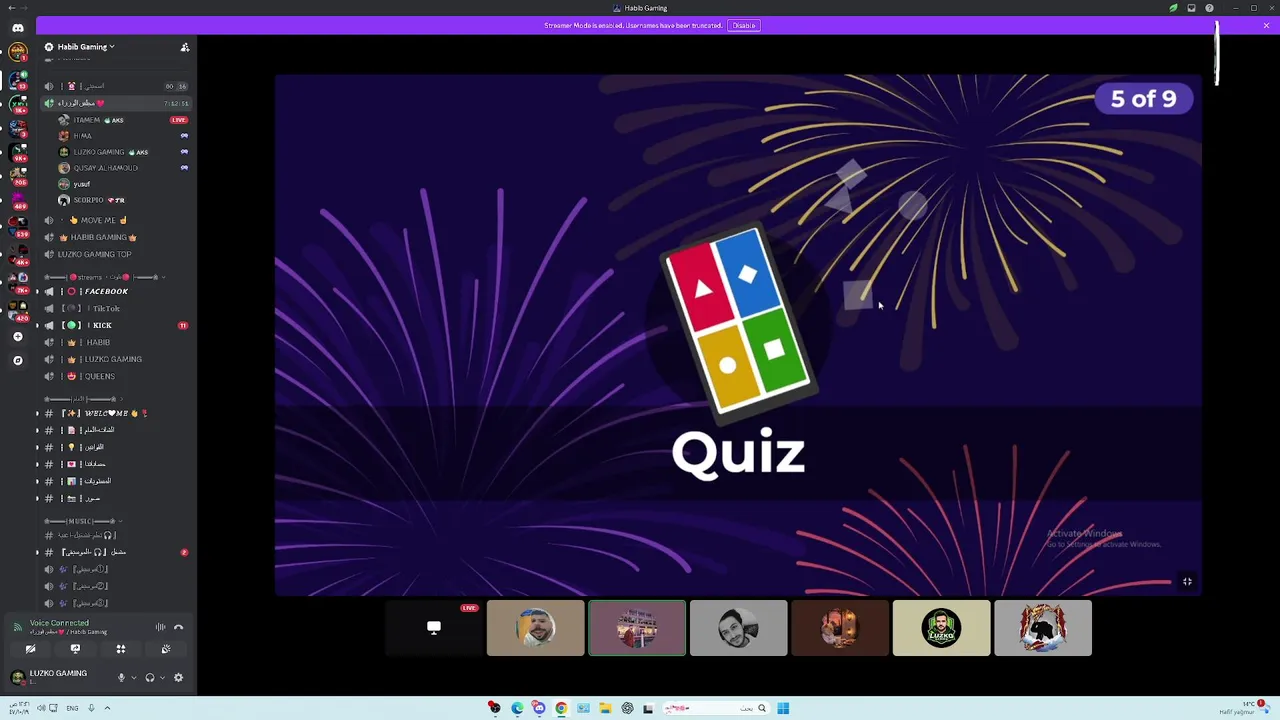Open Discord direct messages home icon
The height and width of the screenshot is (720, 1280).
pyautogui.click(x=17, y=28)
